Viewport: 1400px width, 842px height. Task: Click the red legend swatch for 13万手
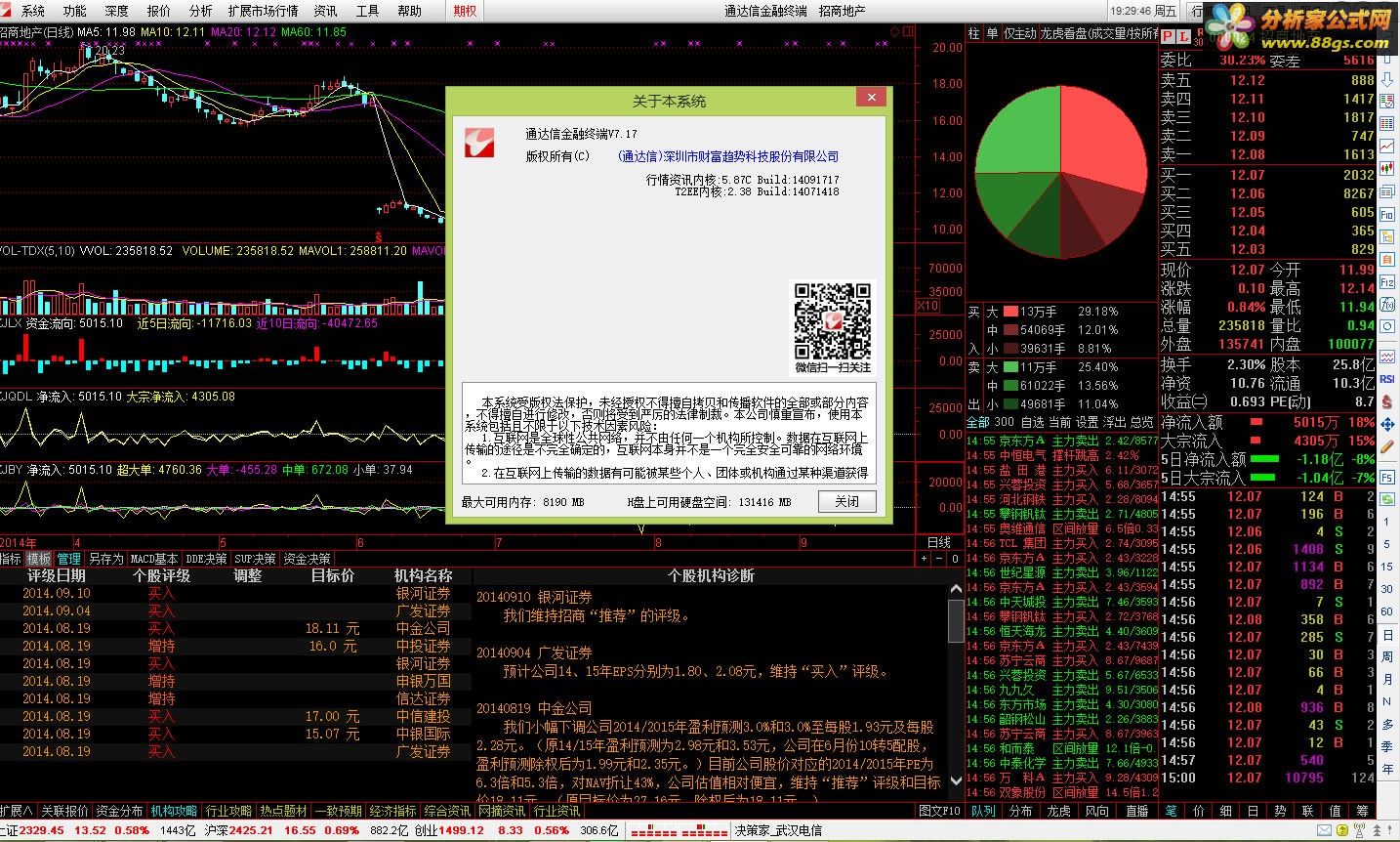[x=1011, y=312]
